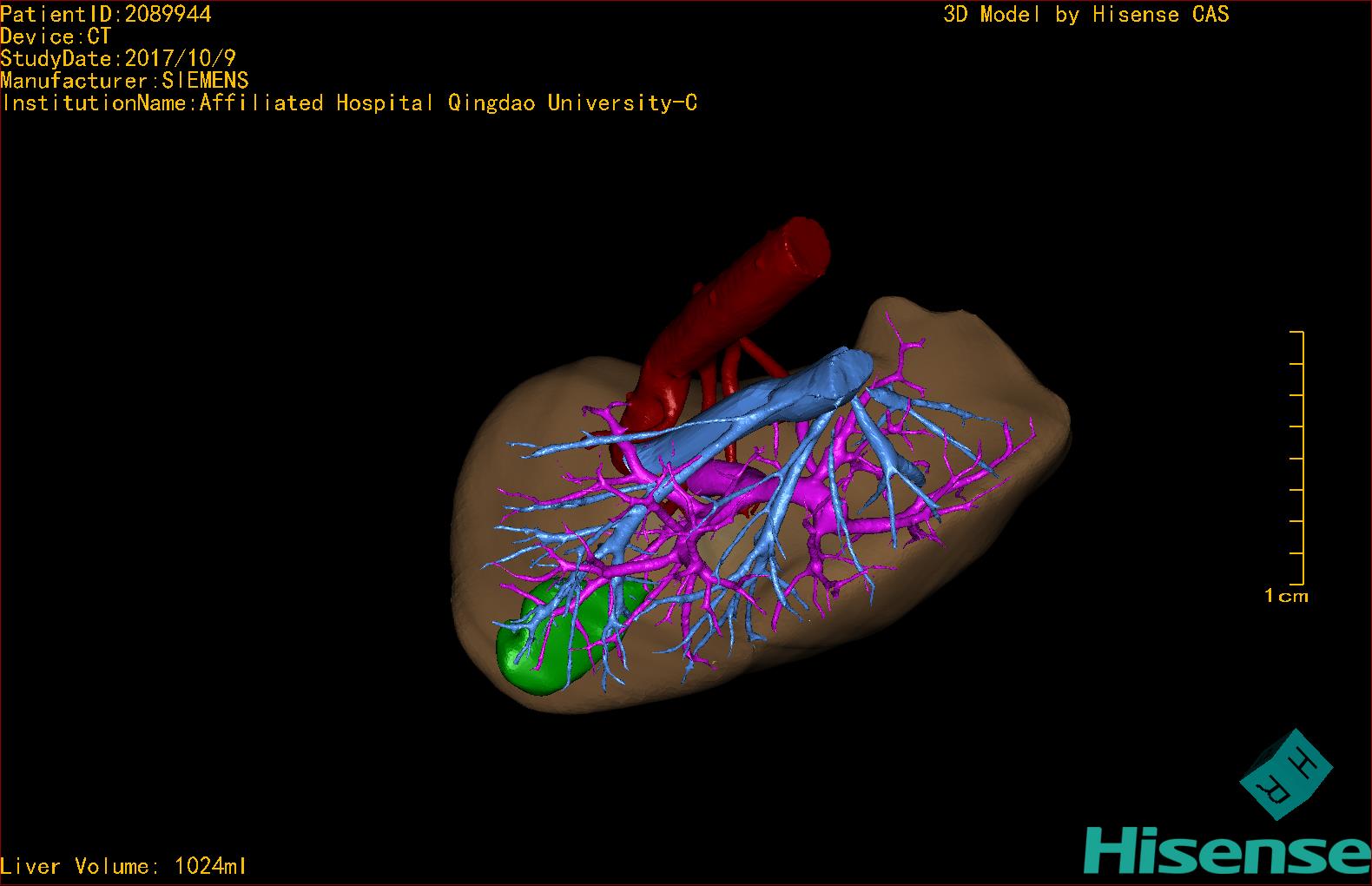Click the orientation cube in the viewport corner
Viewport: 1372px width, 886px height.
coord(1286,774)
